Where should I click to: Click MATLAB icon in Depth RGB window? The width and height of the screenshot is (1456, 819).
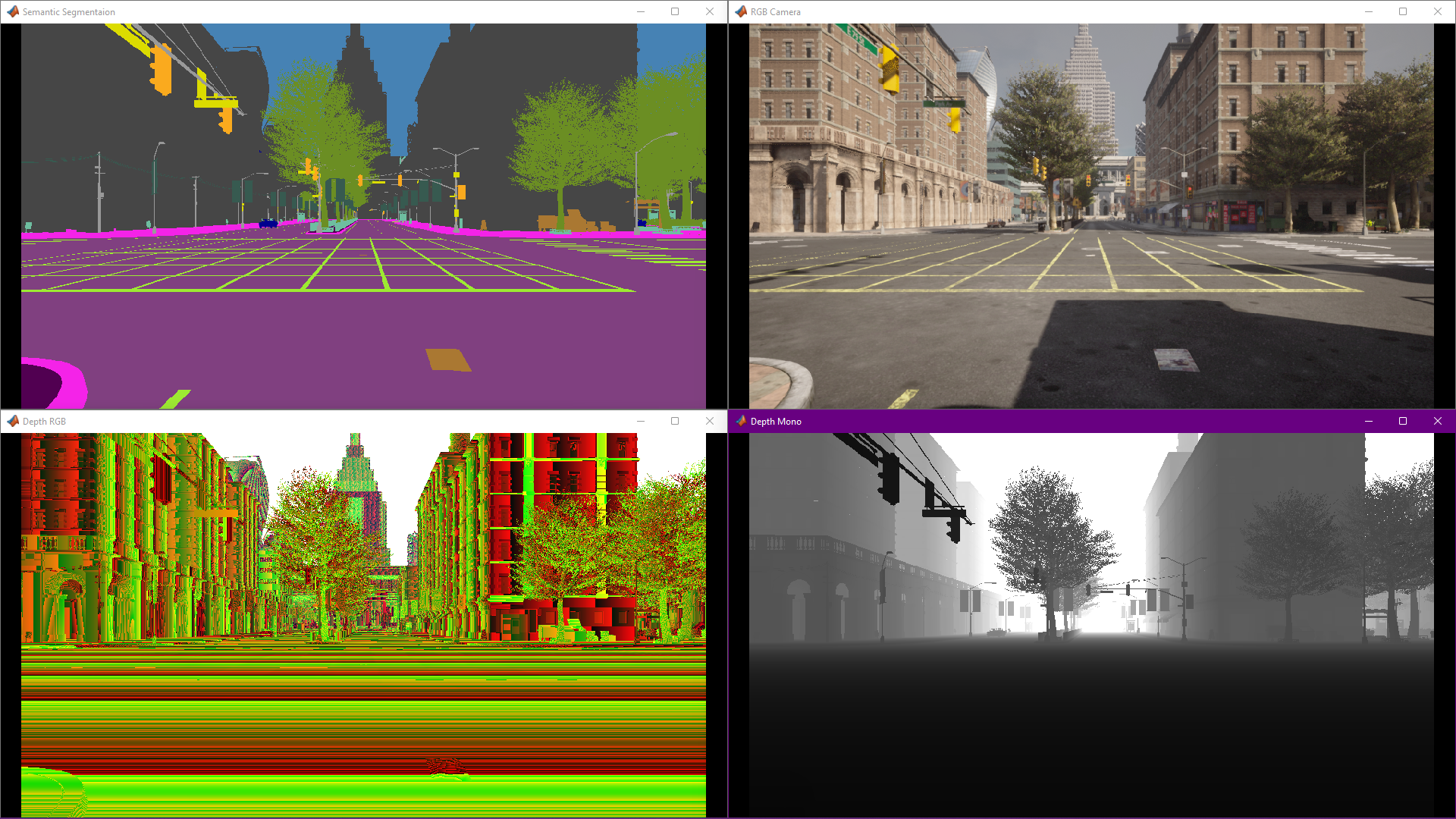[x=13, y=421]
